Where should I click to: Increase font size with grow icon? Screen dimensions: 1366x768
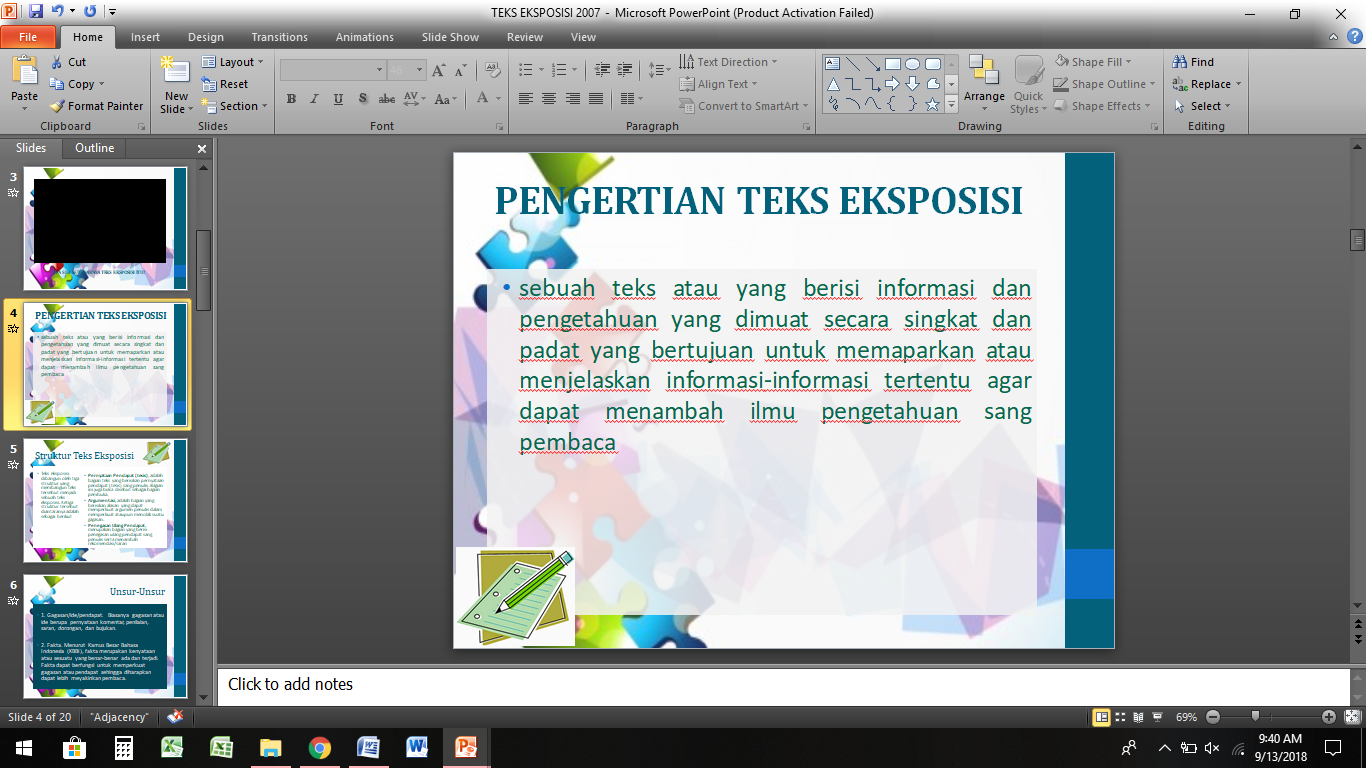439,70
